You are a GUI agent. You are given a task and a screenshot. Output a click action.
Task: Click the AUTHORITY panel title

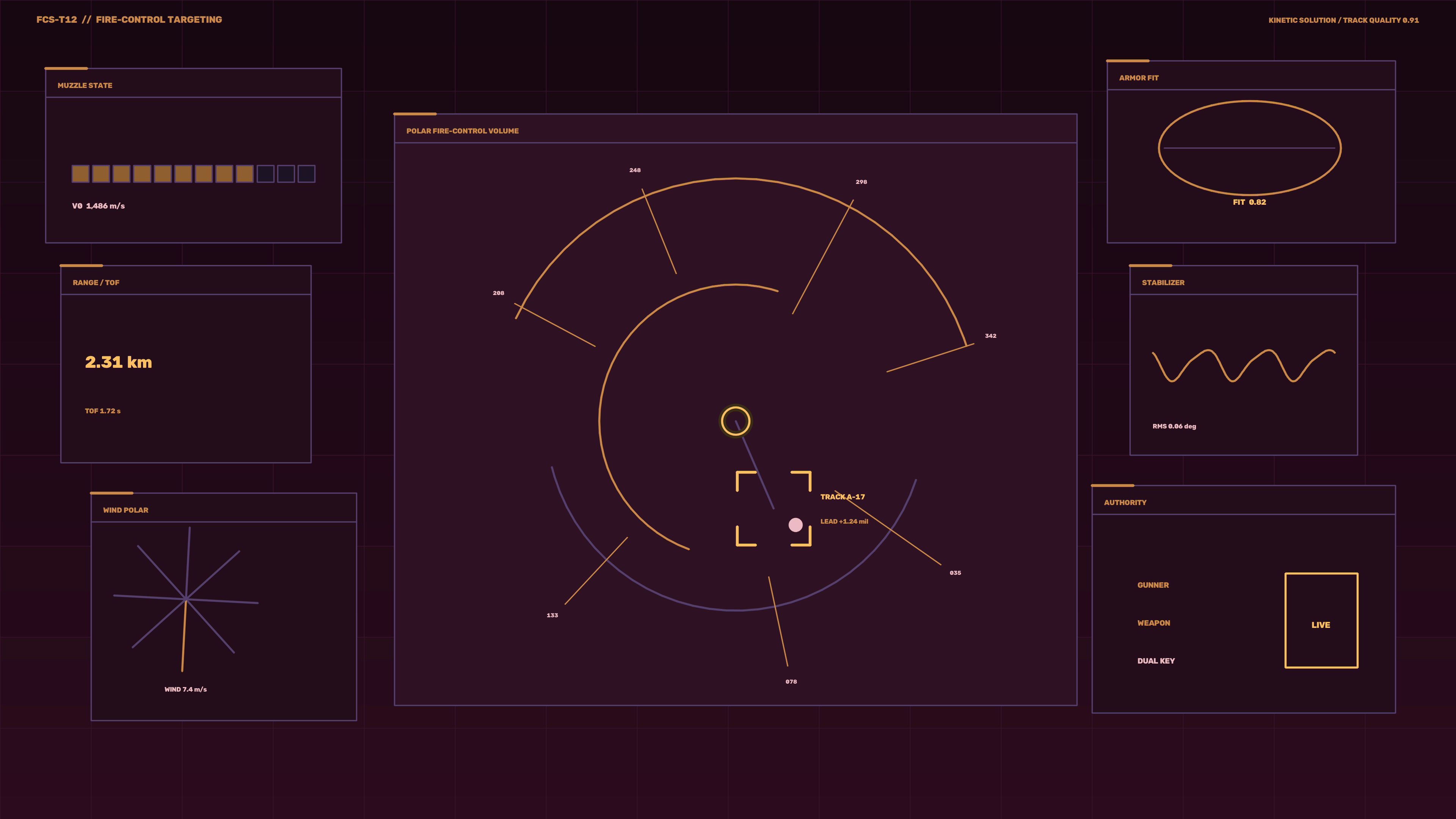1125,502
